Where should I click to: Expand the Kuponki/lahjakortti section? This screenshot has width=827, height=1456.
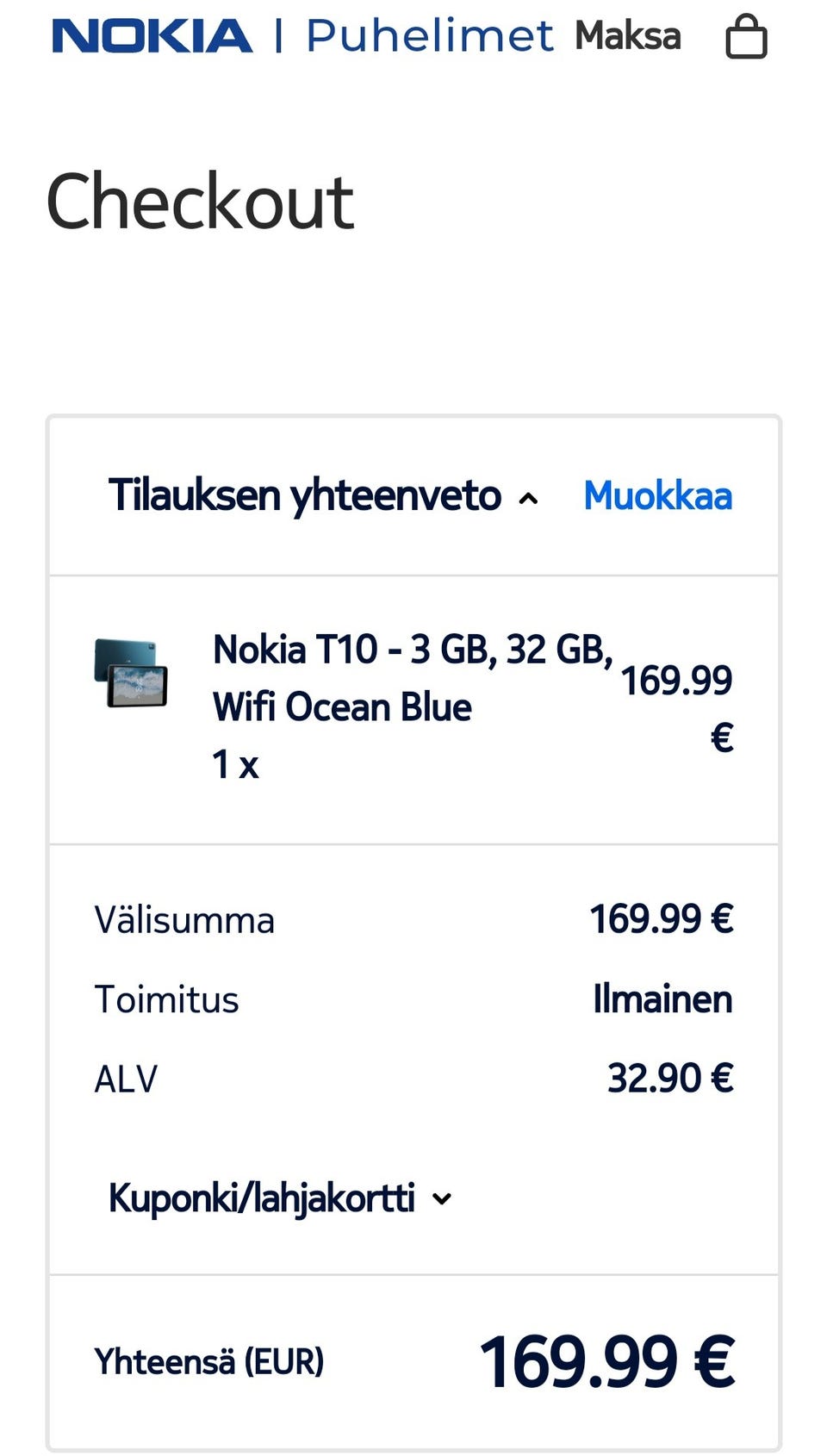pyautogui.click(x=262, y=1198)
